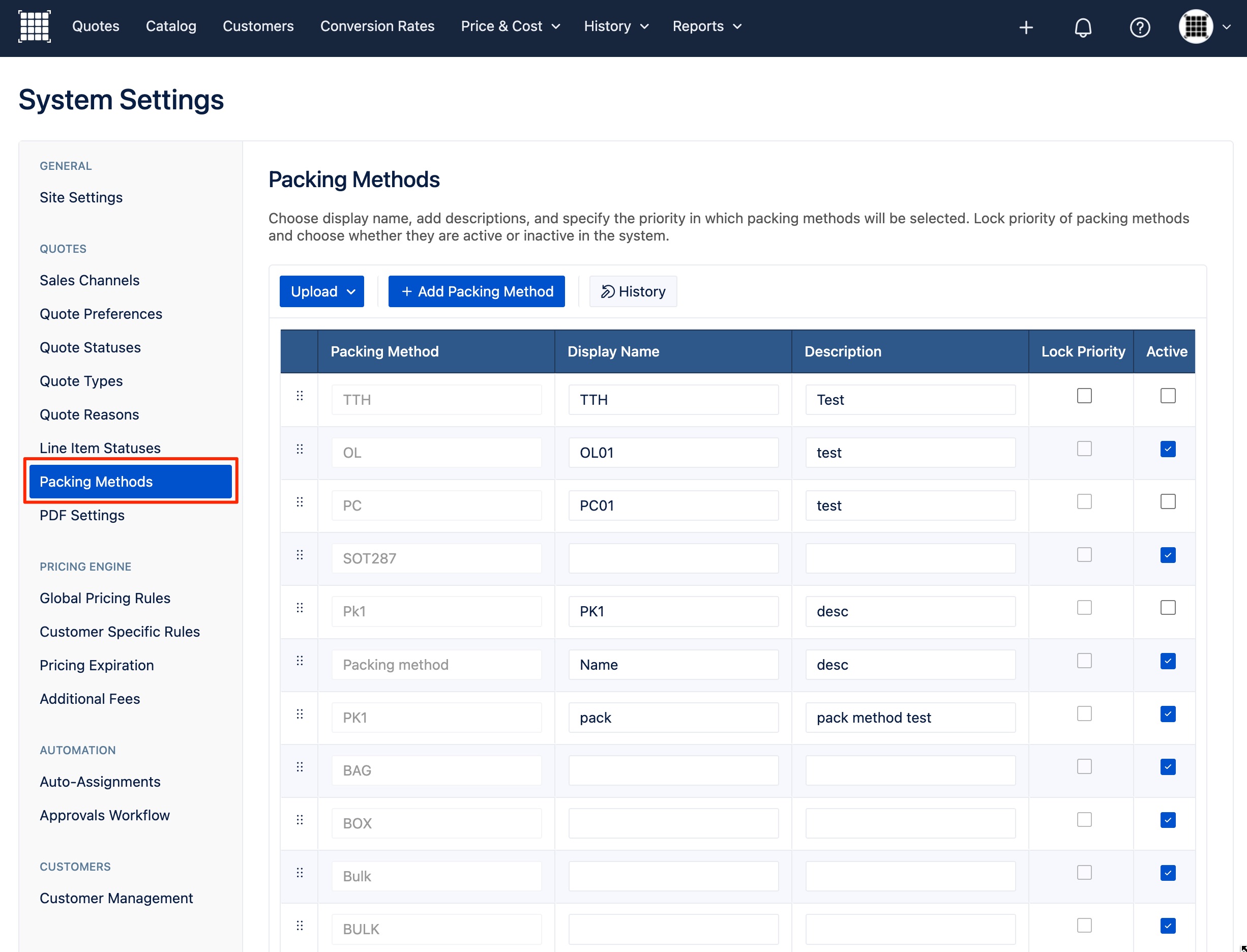Grab the drag handle for pack method test row
Image resolution: width=1247 pixels, height=952 pixels.
300,714
